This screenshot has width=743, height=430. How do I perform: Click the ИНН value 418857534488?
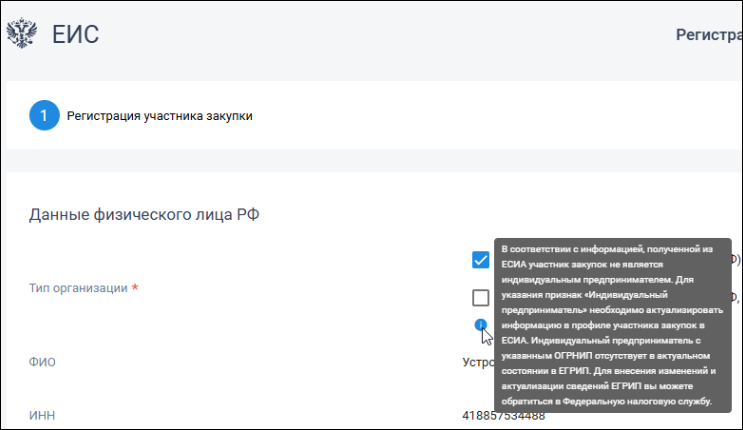click(x=503, y=416)
